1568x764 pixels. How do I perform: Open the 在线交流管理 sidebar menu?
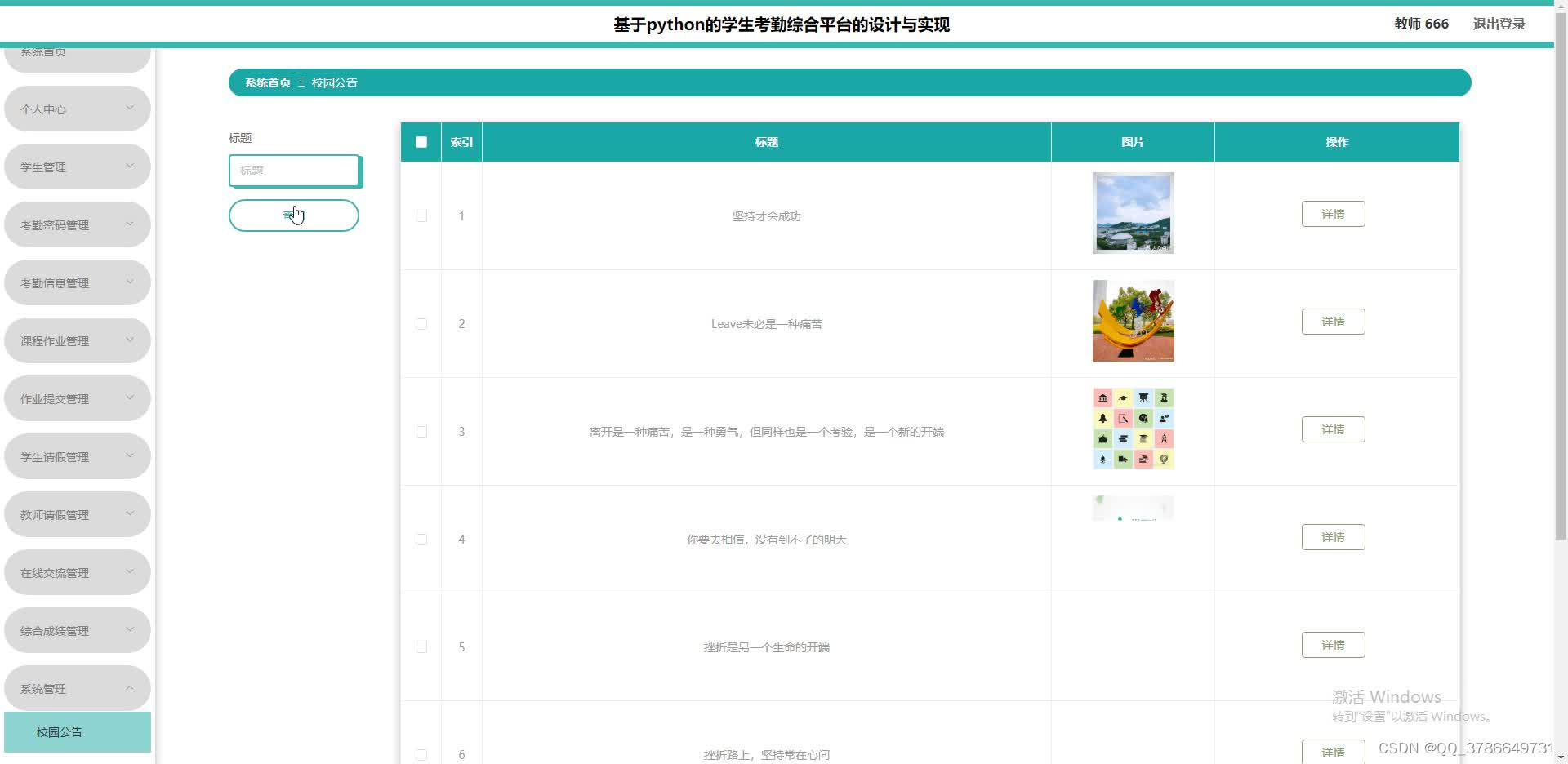78,572
